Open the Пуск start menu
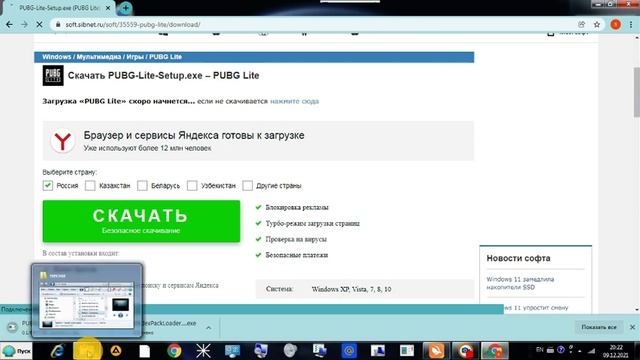The image size is (640, 360). [x=16, y=351]
